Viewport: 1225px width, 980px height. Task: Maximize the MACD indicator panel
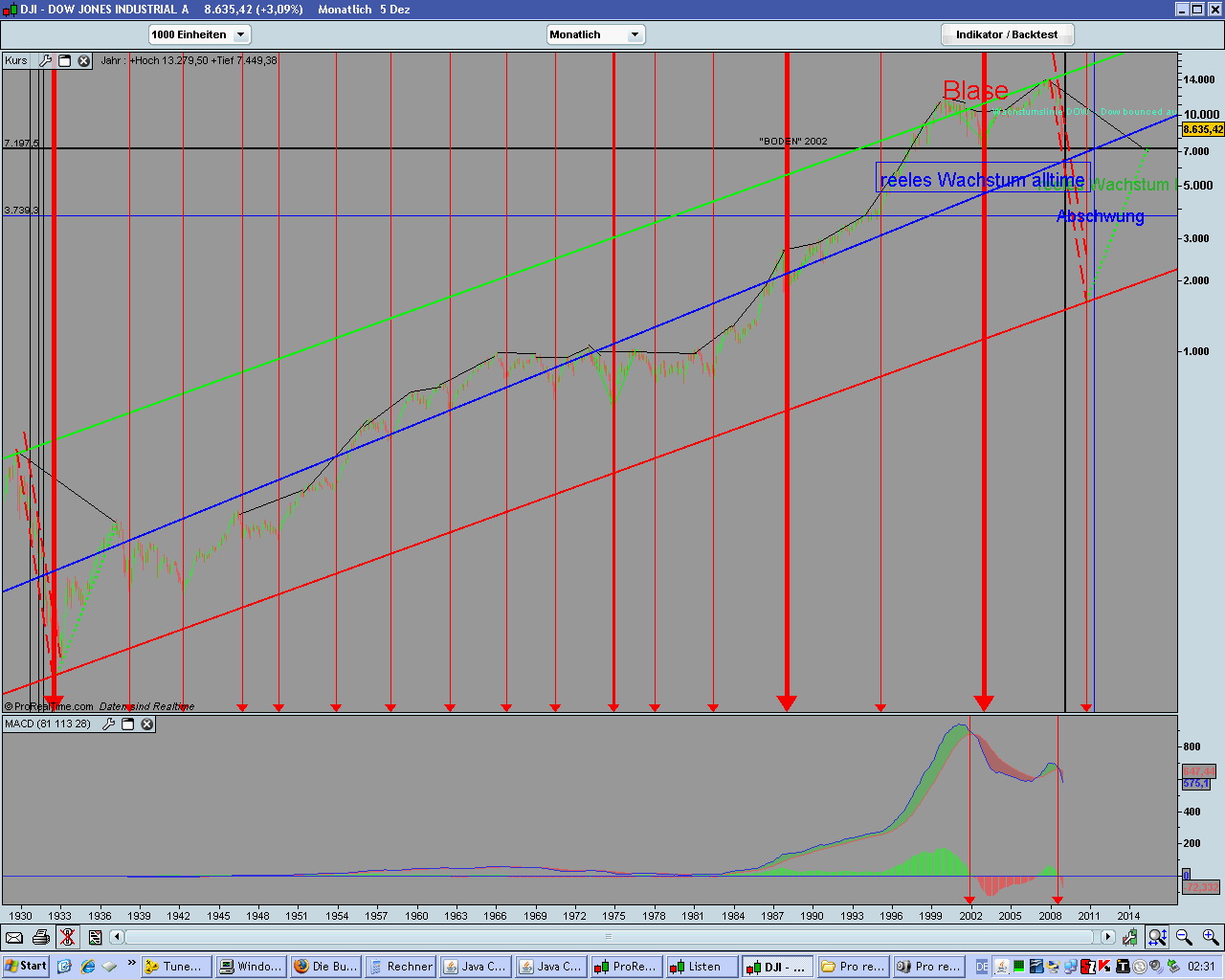(128, 724)
